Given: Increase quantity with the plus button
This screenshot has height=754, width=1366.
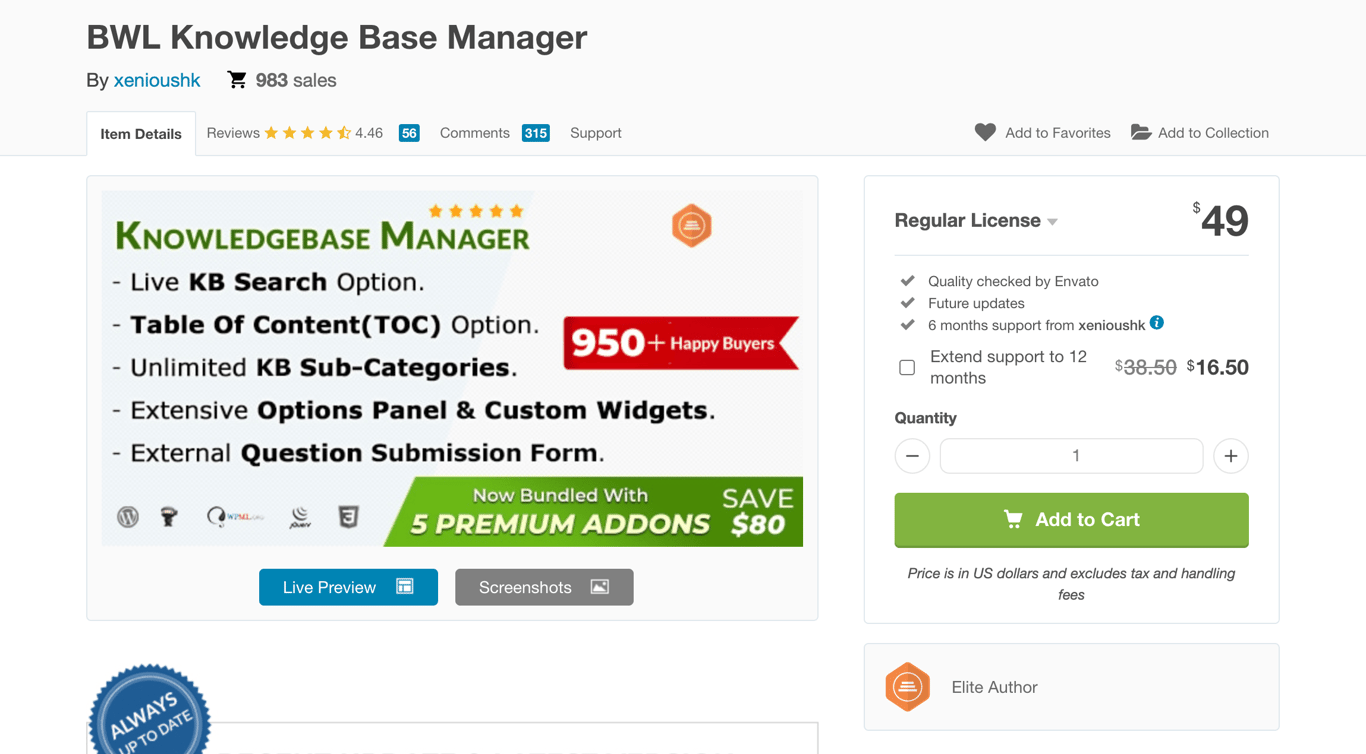Looking at the screenshot, I should click(1231, 456).
